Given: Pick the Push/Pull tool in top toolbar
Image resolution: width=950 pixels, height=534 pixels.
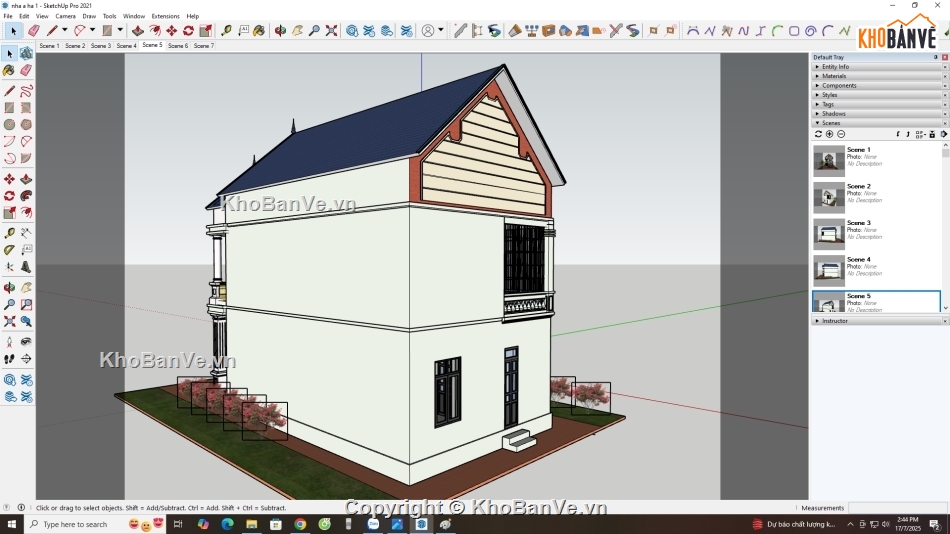Looking at the screenshot, I should pyautogui.click(x=138, y=30).
